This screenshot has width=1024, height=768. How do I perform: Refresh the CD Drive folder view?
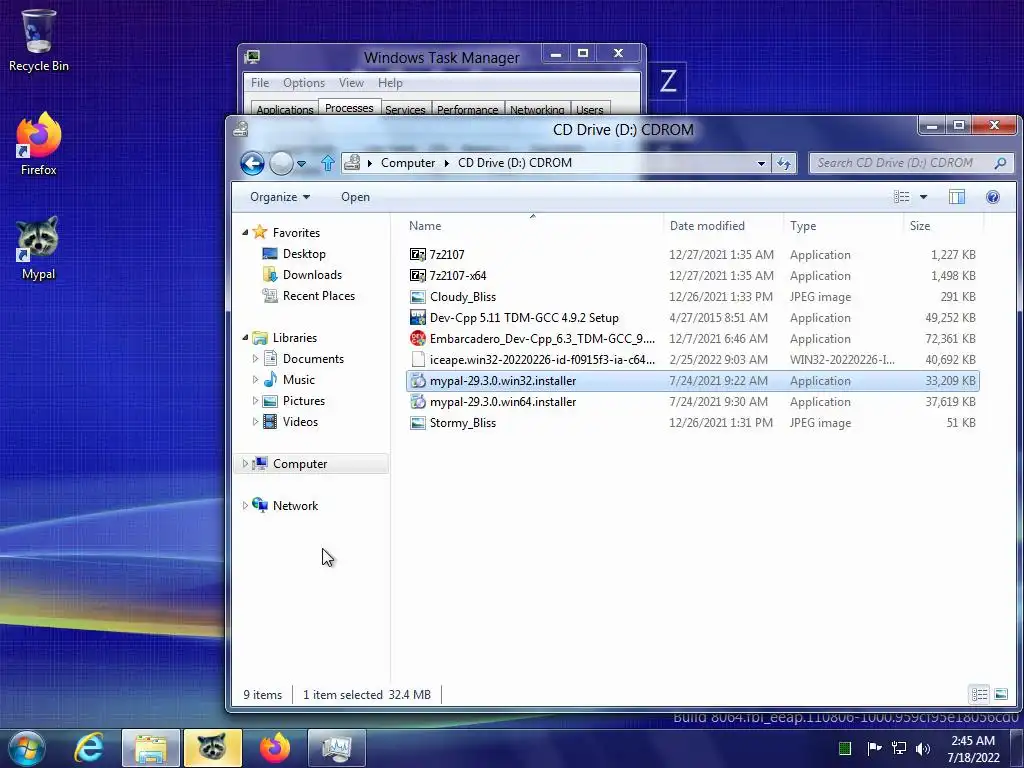pos(784,163)
